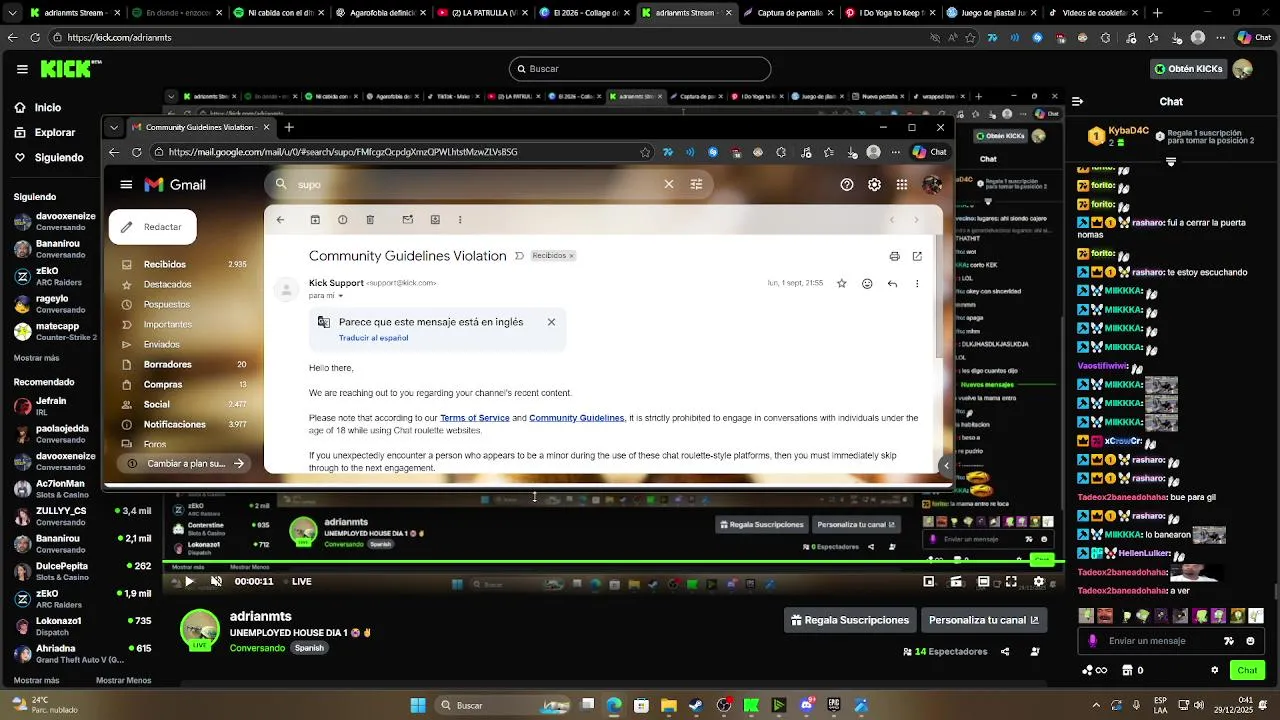
Task: Open chat settings gear below message box
Action: [1215, 670]
